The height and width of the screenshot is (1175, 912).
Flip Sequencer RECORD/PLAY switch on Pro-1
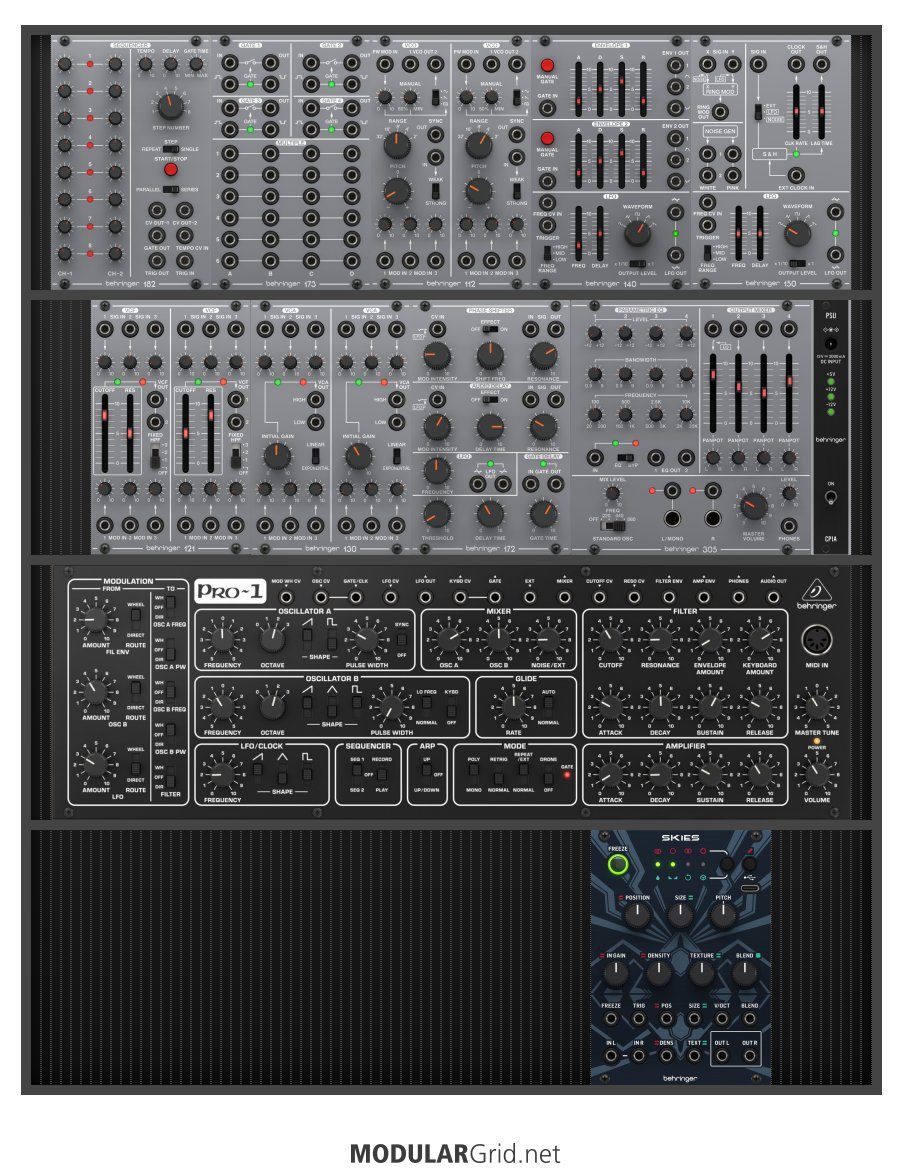(381, 774)
